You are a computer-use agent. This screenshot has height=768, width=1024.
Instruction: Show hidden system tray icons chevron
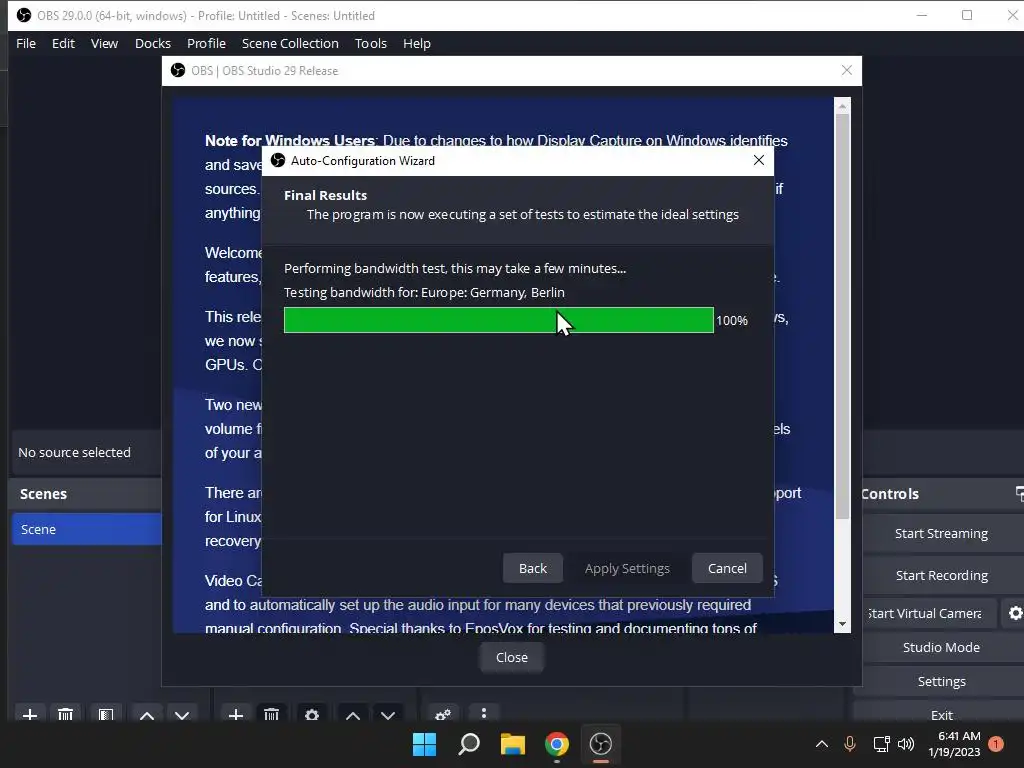[x=822, y=744]
